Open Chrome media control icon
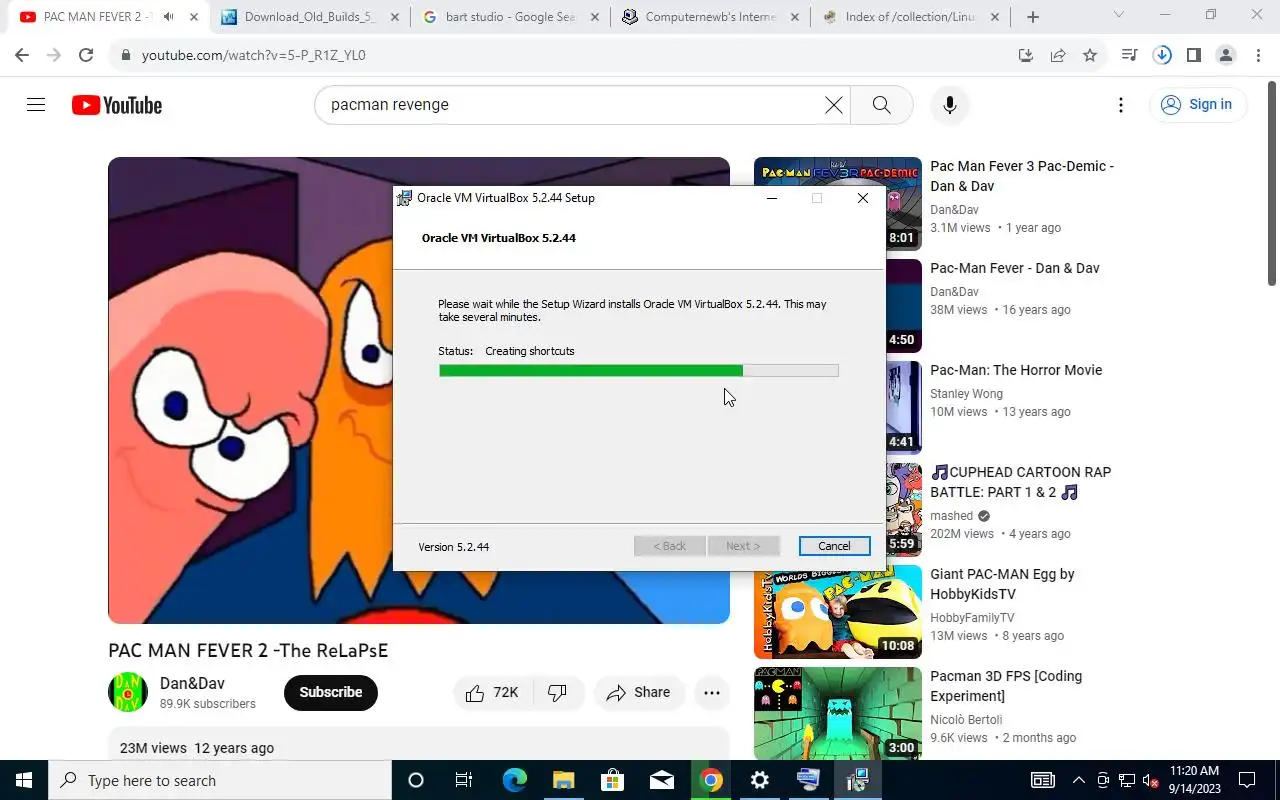This screenshot has height=800, width=1280. coord(1130,55)
